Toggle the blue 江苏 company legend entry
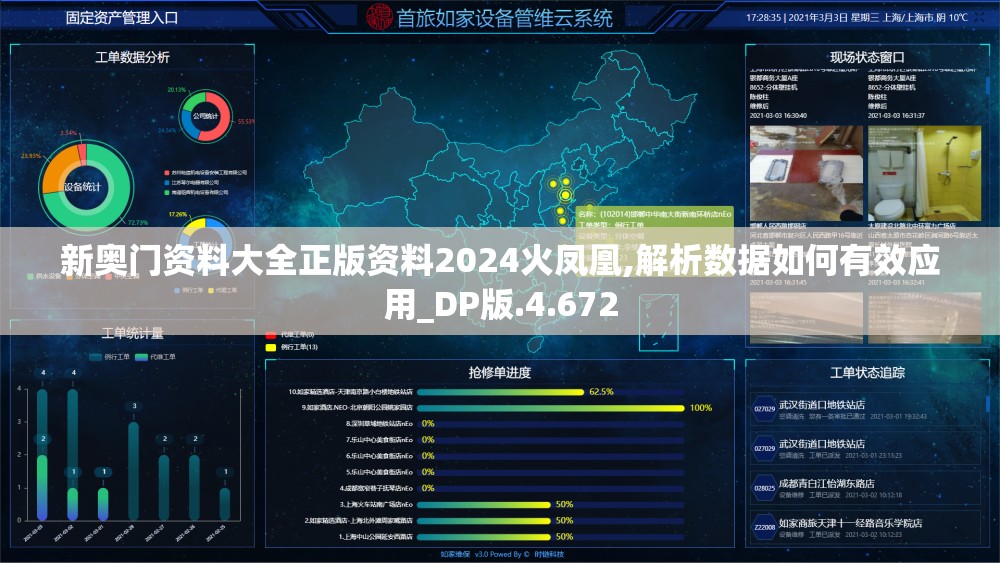Viewport: 1000px width, 563px height. (191, 182)
